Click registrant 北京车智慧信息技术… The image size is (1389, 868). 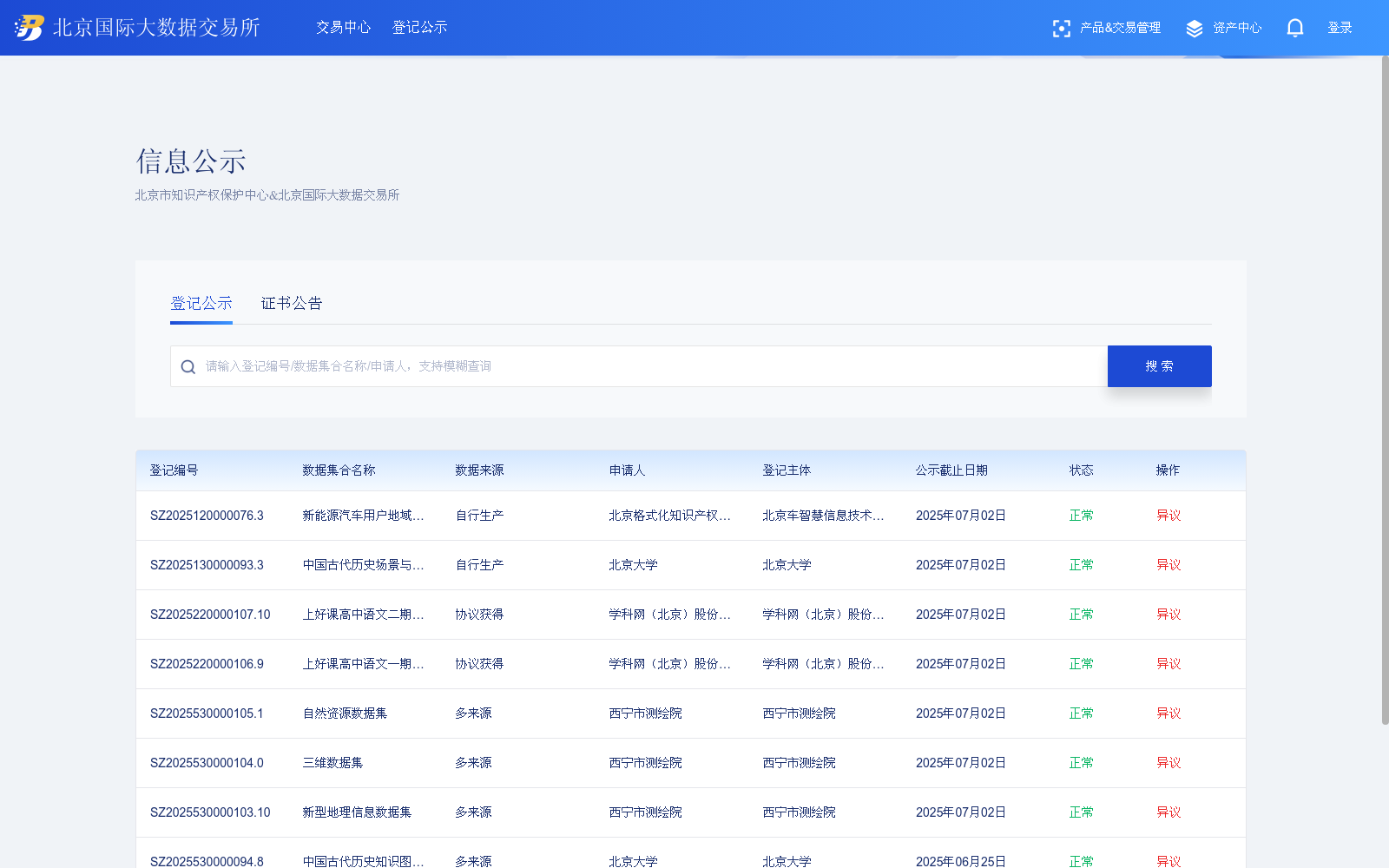[x=823, y=516]
